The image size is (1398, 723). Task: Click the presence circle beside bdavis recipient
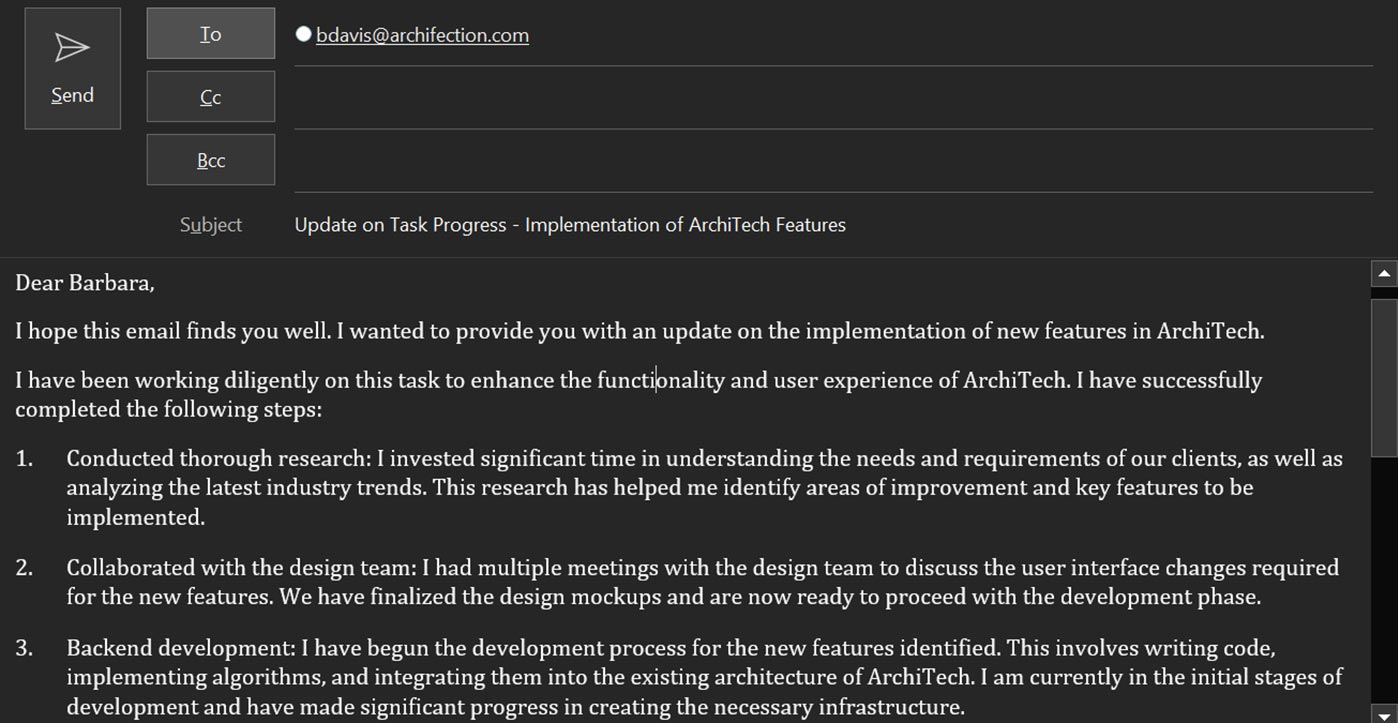(304, 35)
